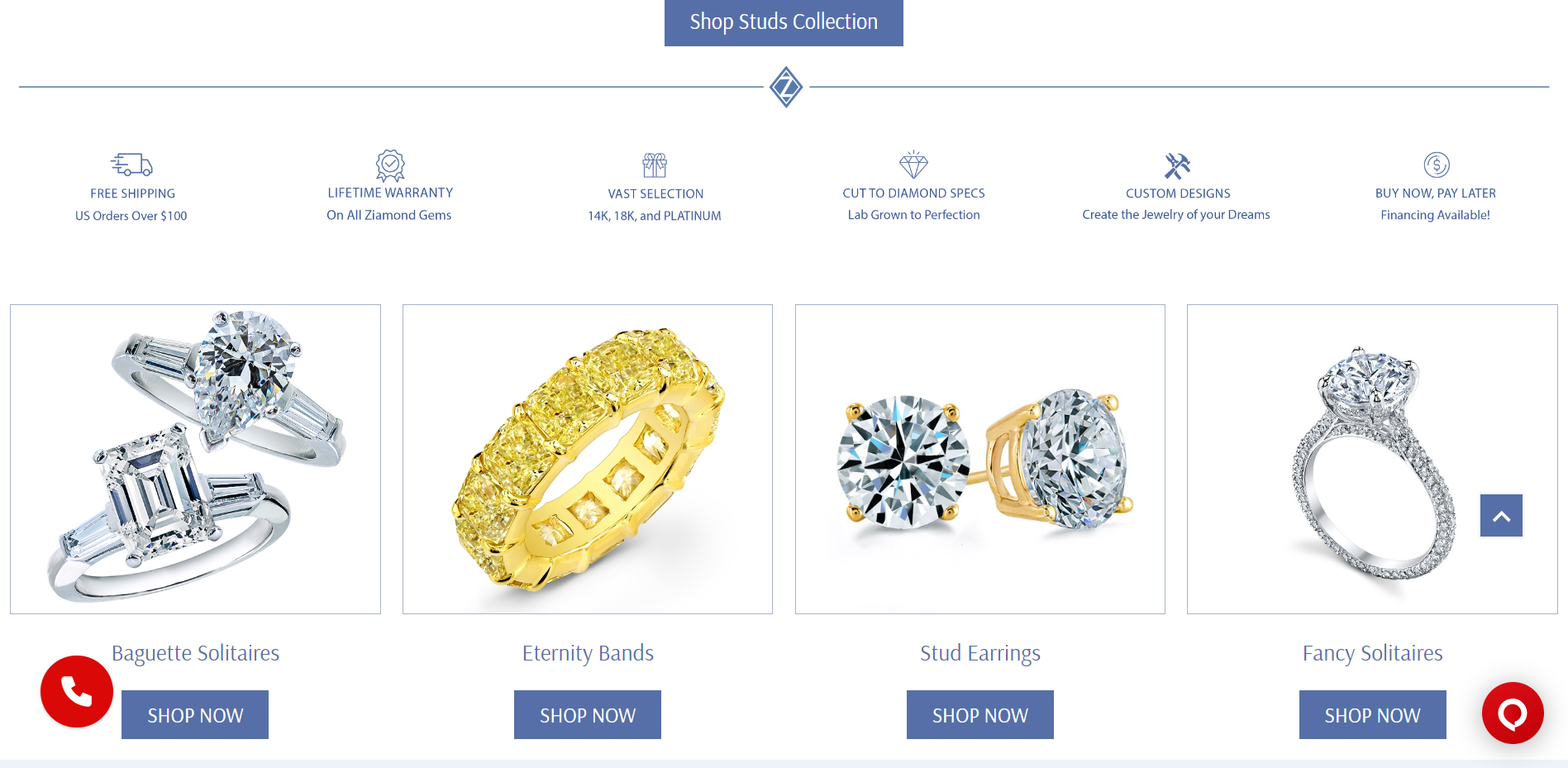The height and width of the screenshot is (768, 1568).
Task: Click the free shipping truck icon
Action: click(x=132, y=165)
